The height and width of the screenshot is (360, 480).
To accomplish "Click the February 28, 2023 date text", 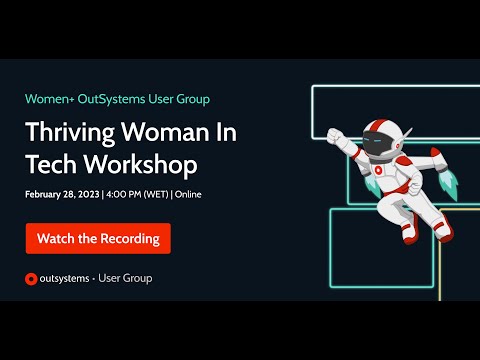I will 62,194.
